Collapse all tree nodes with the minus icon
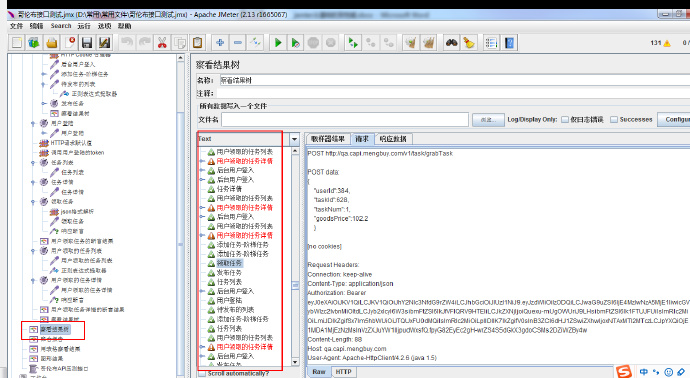The height and width of the screenshot is (378, 690). coord(238,43)
